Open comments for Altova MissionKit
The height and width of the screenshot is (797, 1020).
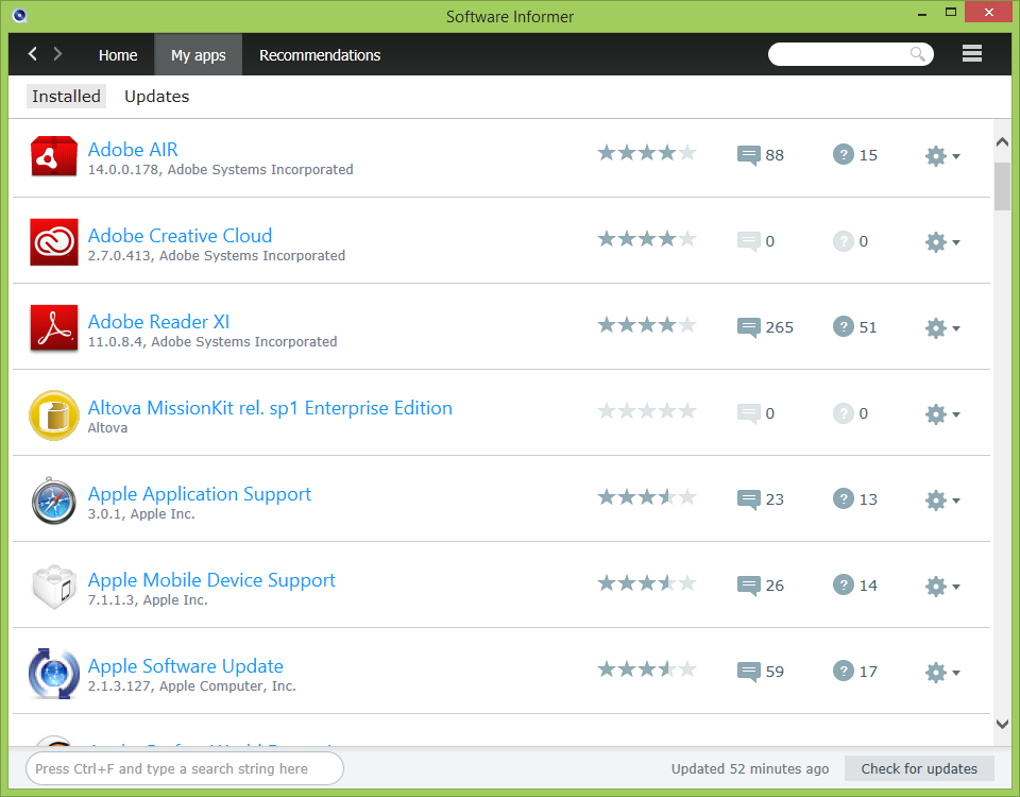pyautogui.click(x=756, y=413)
